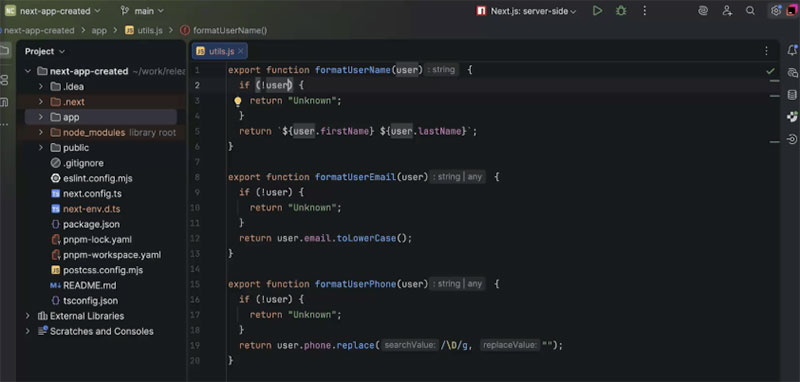Screen dimensions: 800x382
Task: Select pnpm-lock.yaml in project tree
Action: point(91,240)
